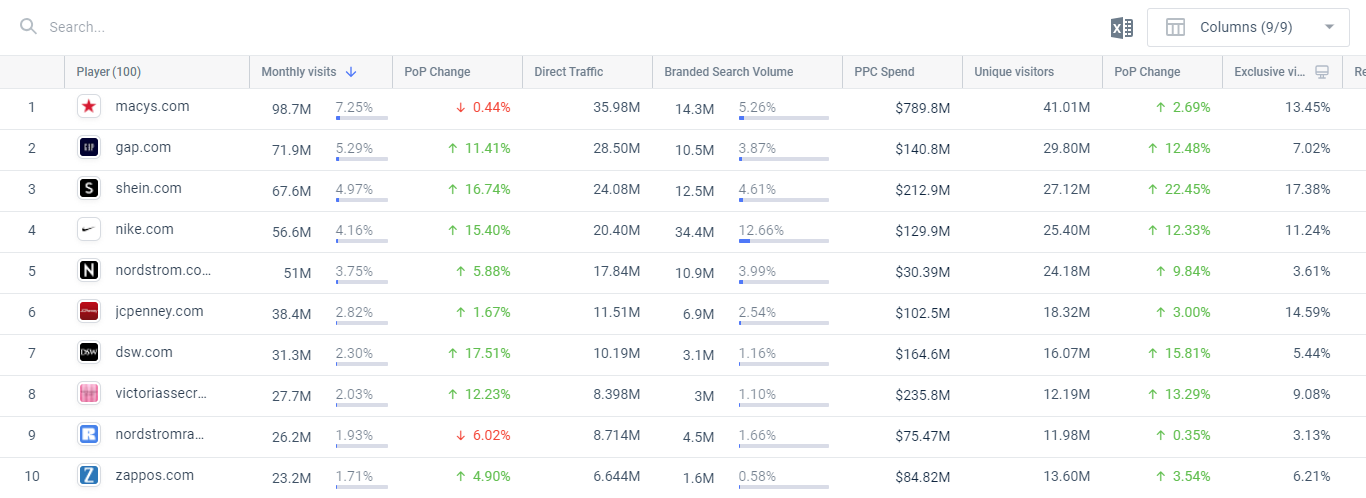Viewport: 1366px width, 498px height.
Task: Click nike.com 12.66% branded search share bar
Action: pos(784,241)
